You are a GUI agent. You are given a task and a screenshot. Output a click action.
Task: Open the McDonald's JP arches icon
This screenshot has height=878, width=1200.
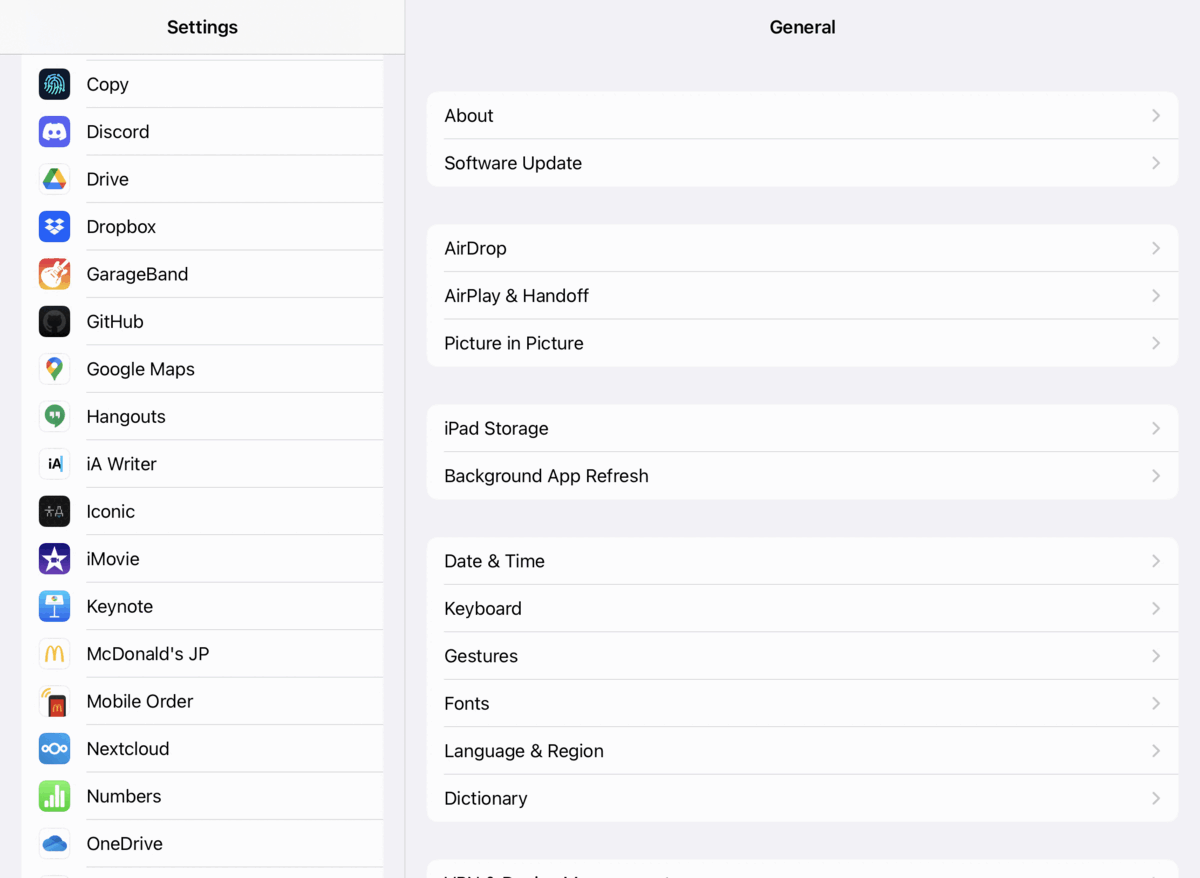click(54, 654)
